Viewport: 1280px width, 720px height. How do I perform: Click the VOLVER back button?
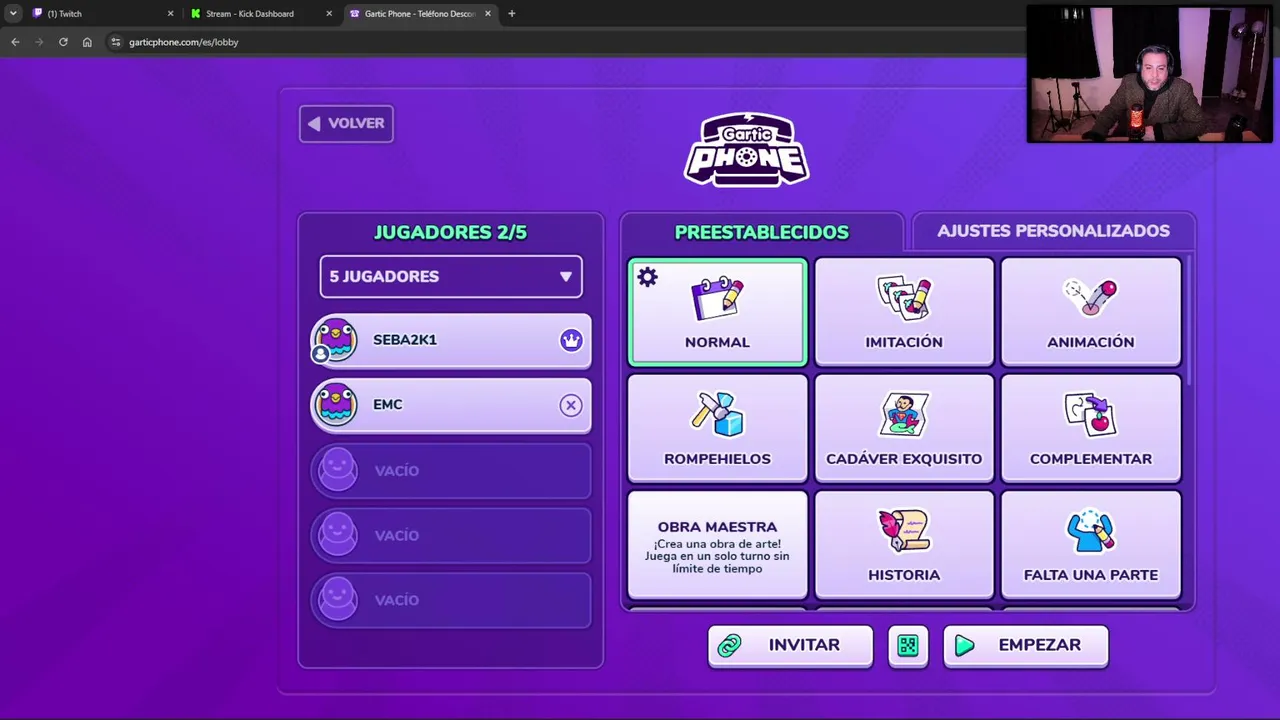pos(346,123)
